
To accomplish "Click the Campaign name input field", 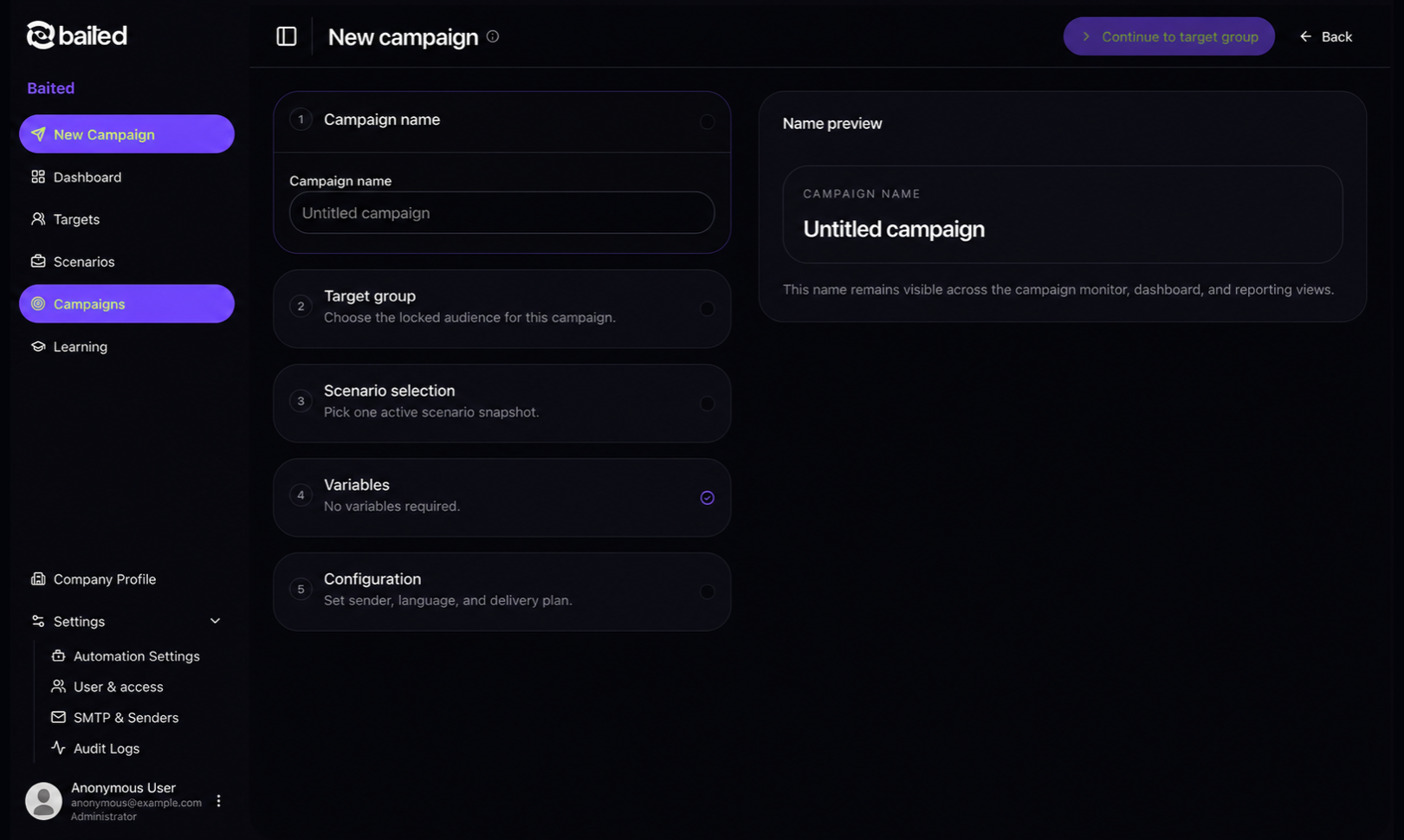I will 501,213.
